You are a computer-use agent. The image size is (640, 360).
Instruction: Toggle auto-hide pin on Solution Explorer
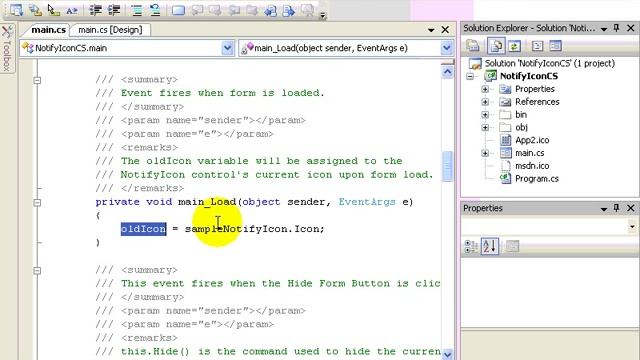tap(616, 28)
